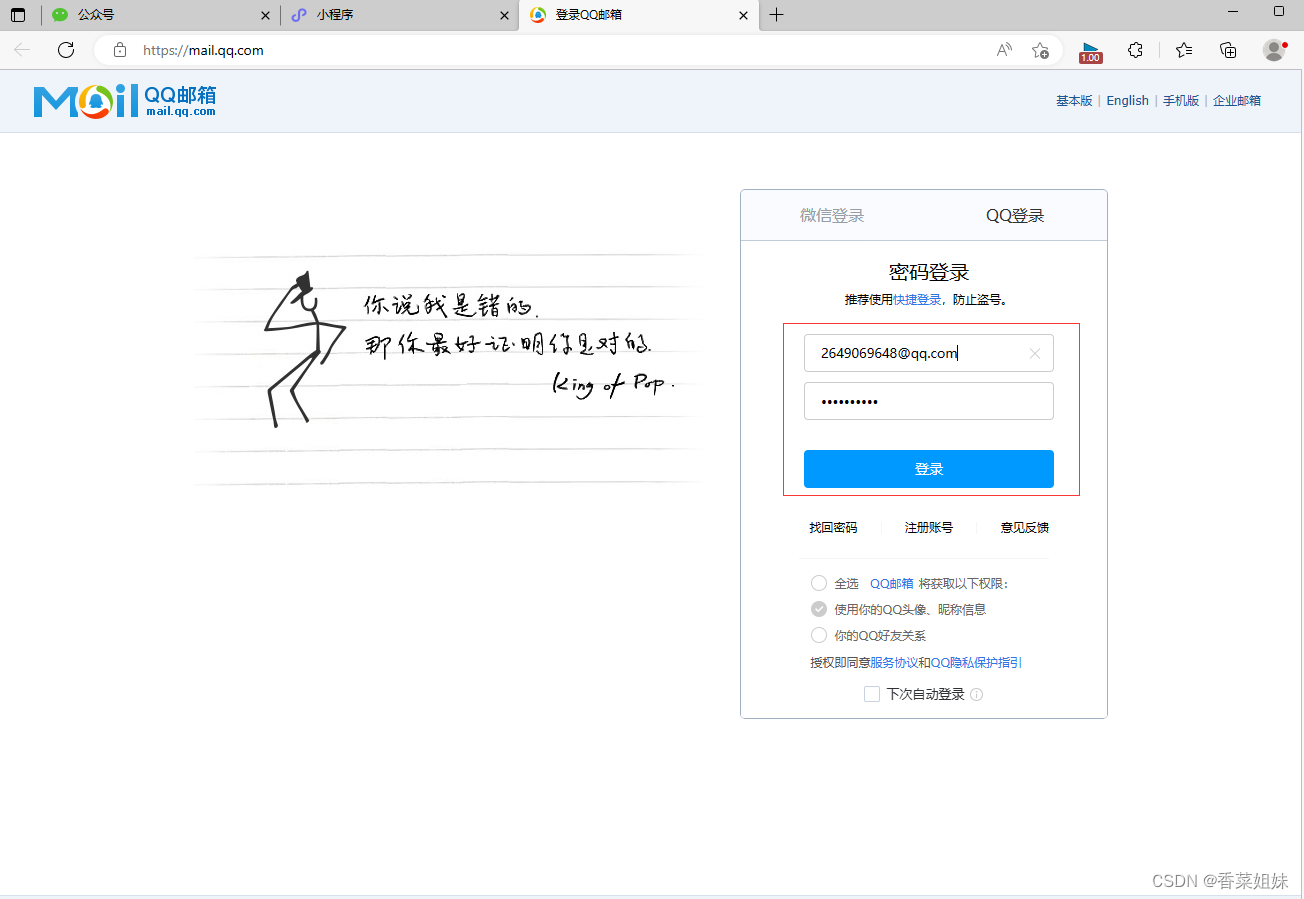Click the QQ邮箱 link in permissions text
The image size is (1304, 899).
(x=892, y=583)
